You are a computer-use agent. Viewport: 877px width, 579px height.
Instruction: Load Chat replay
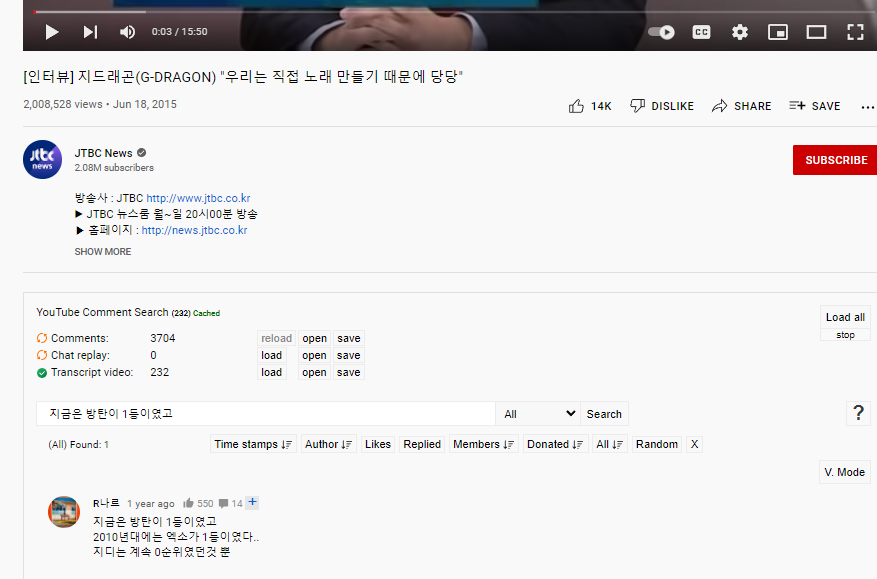point(272,355)
